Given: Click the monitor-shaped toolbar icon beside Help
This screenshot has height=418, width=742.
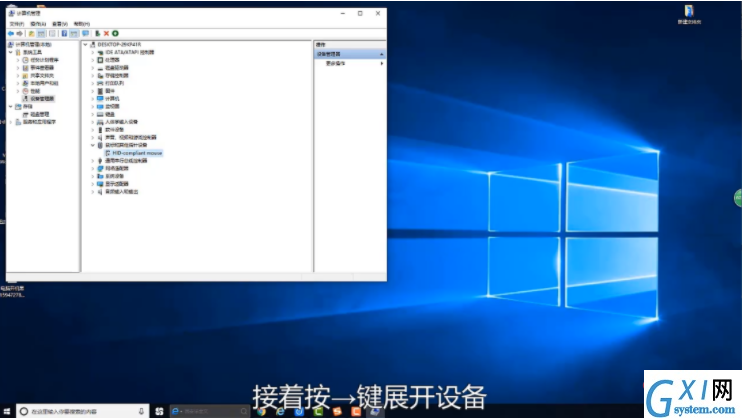Looking at the screenshot, I should (x=85, y=34).
